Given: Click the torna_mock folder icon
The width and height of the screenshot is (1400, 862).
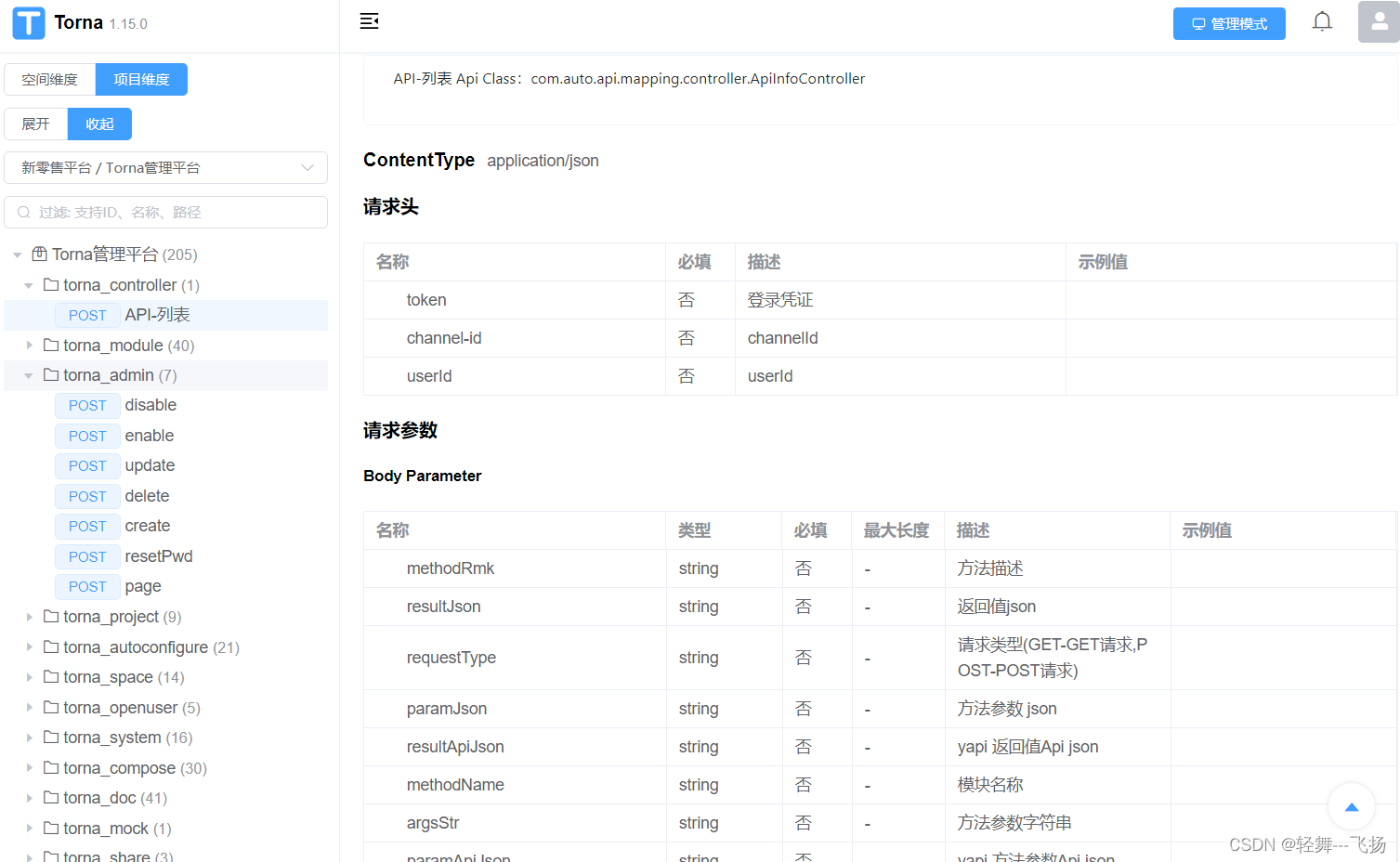Looking at the screenshot, I should pos(51,828).
